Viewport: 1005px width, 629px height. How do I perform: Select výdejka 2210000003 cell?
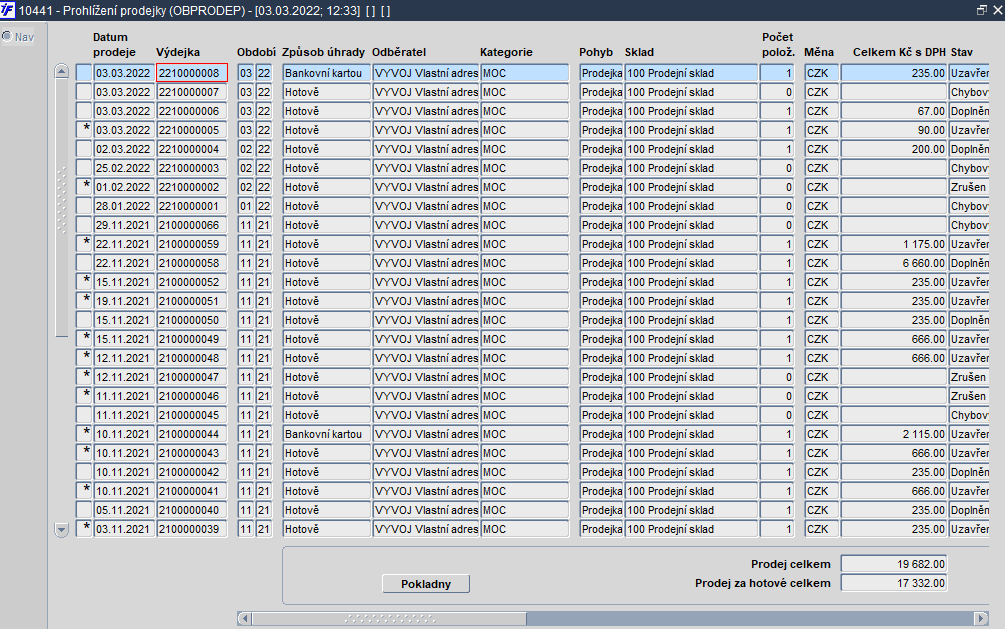192,168
